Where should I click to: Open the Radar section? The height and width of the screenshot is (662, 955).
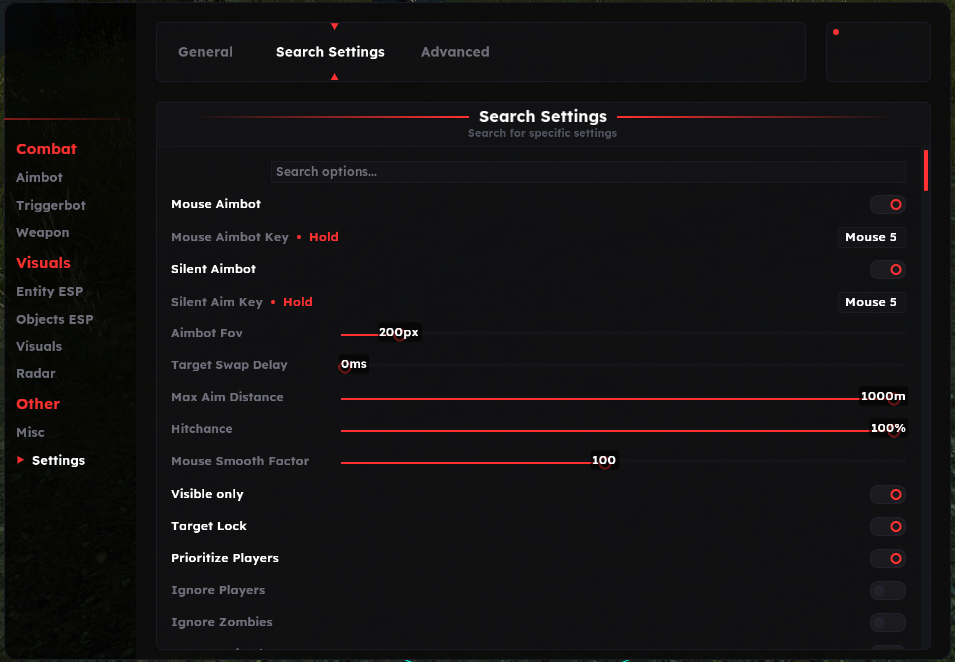36,373
